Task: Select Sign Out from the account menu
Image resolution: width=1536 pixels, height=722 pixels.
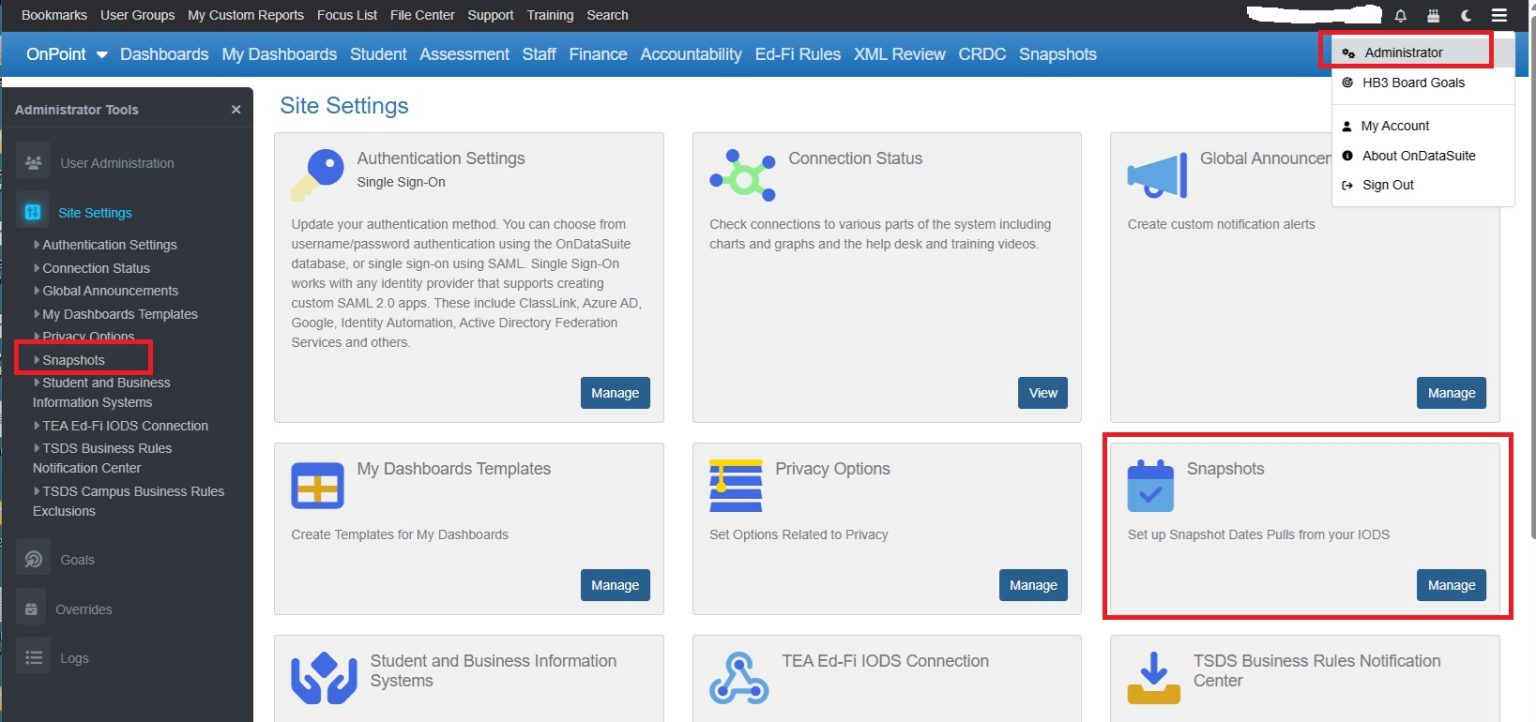Action: (1389, 184)
